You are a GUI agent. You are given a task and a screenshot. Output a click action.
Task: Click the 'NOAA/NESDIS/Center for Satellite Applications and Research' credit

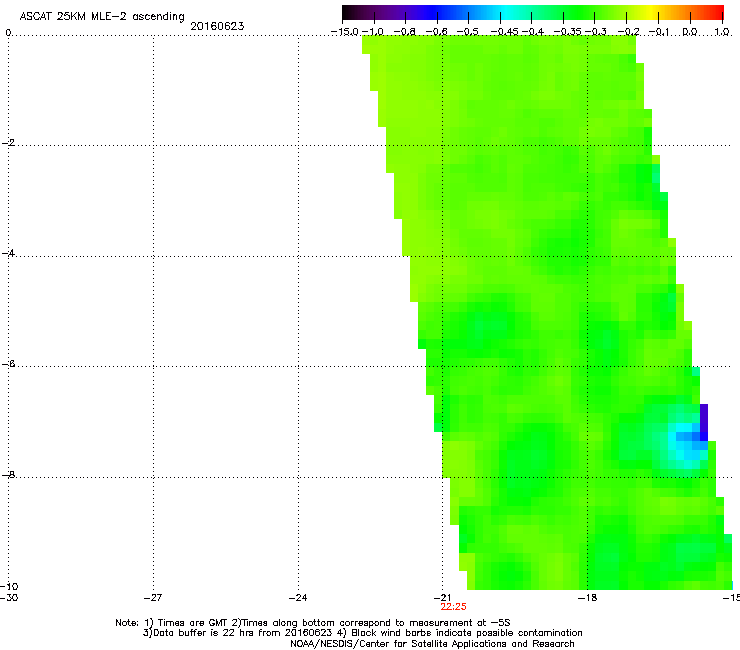[432, 644]
